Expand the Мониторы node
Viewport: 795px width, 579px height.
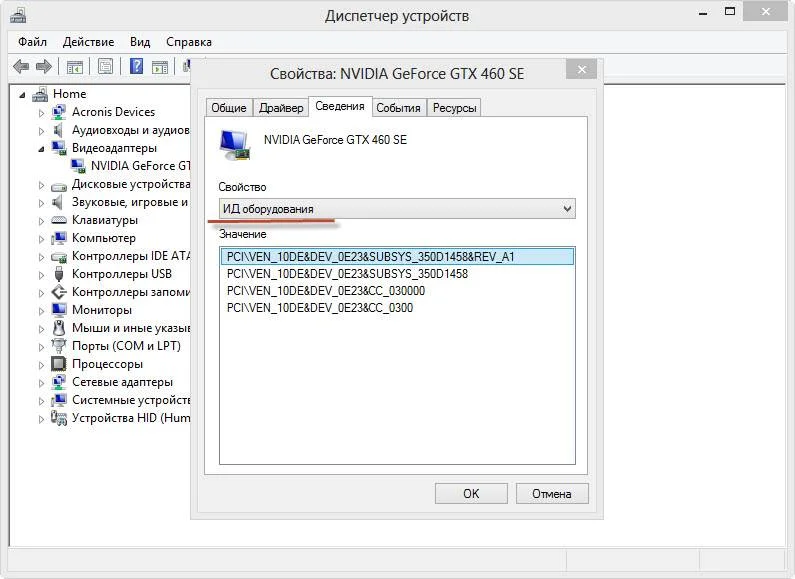(x=42, y=311)
